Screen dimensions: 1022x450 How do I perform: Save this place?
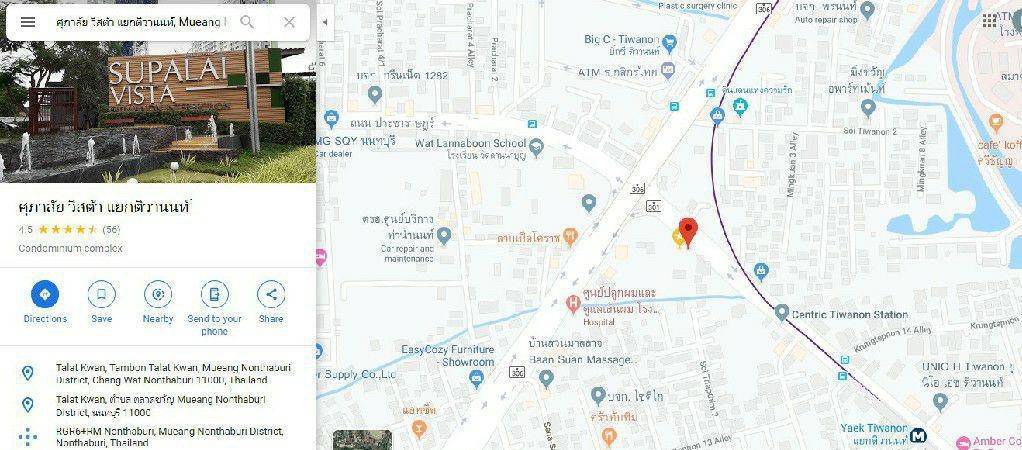(102, 302)
